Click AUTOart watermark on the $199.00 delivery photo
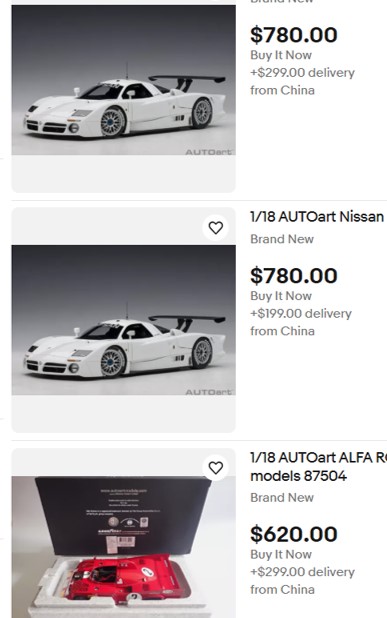This screenshot has width=387, height=618. pyautogui.click(x=208, y=392)
